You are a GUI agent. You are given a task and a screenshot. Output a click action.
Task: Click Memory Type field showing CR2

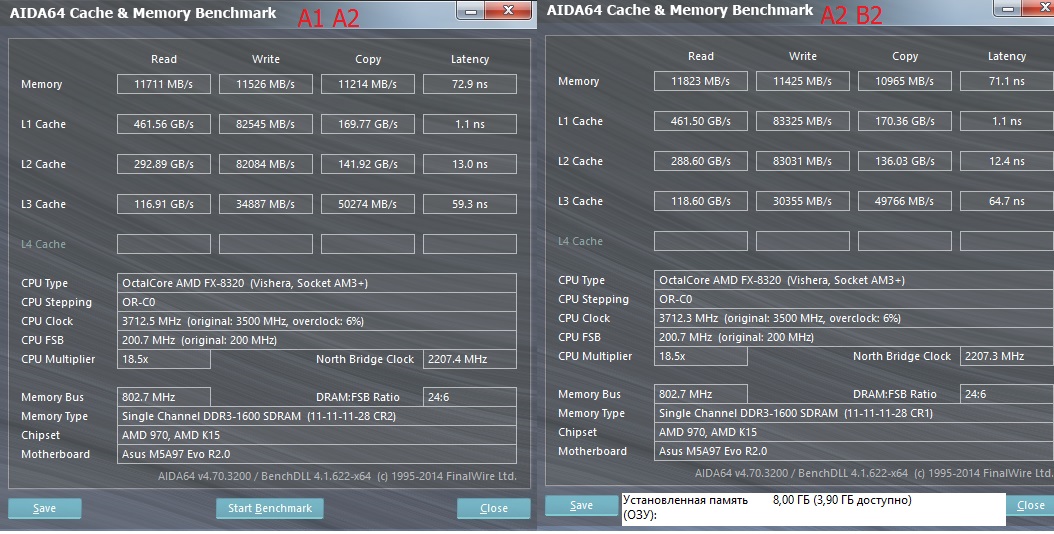tap(317, 416)
